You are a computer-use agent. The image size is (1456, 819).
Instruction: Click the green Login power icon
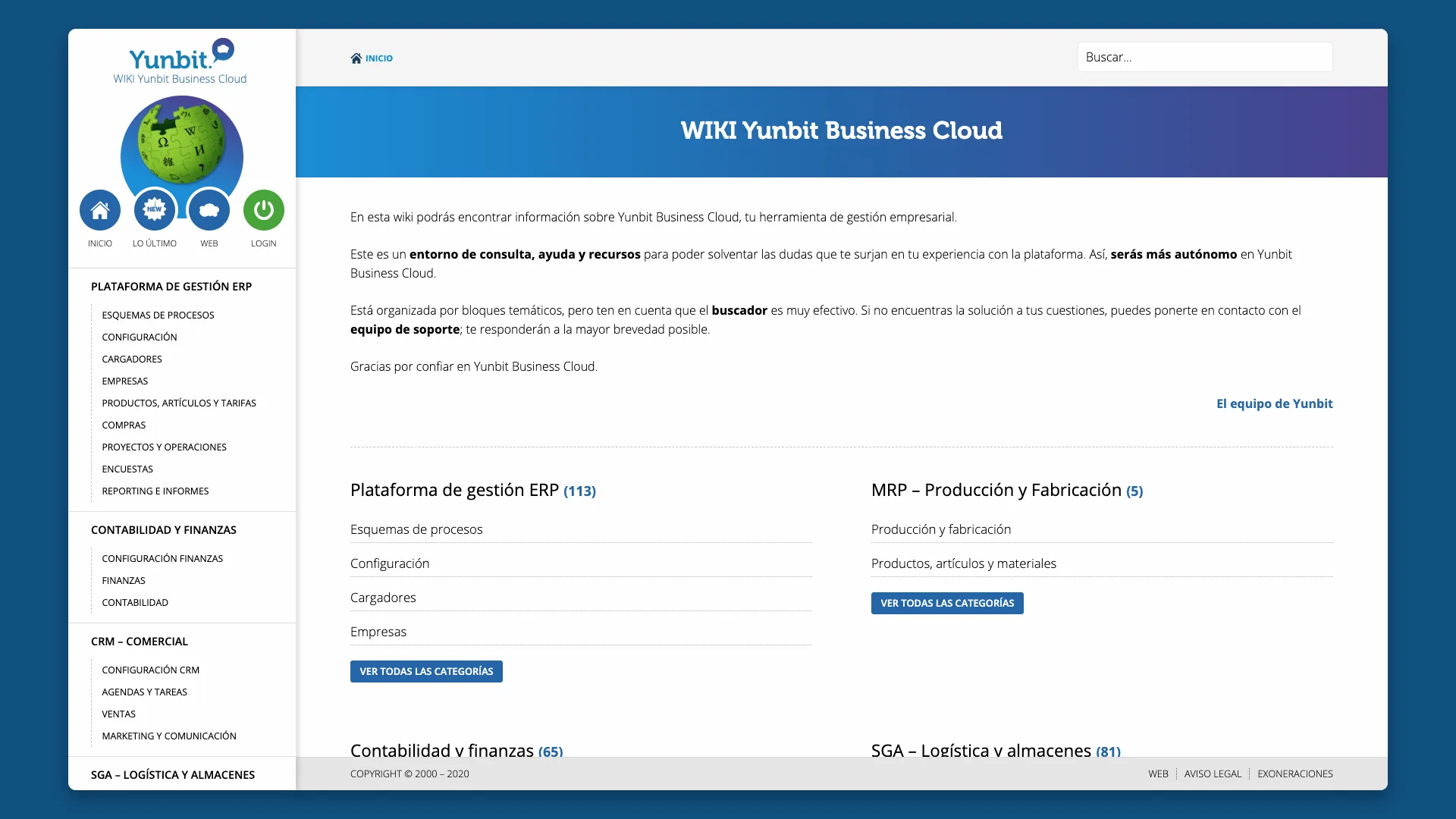(x=264, y=210)
